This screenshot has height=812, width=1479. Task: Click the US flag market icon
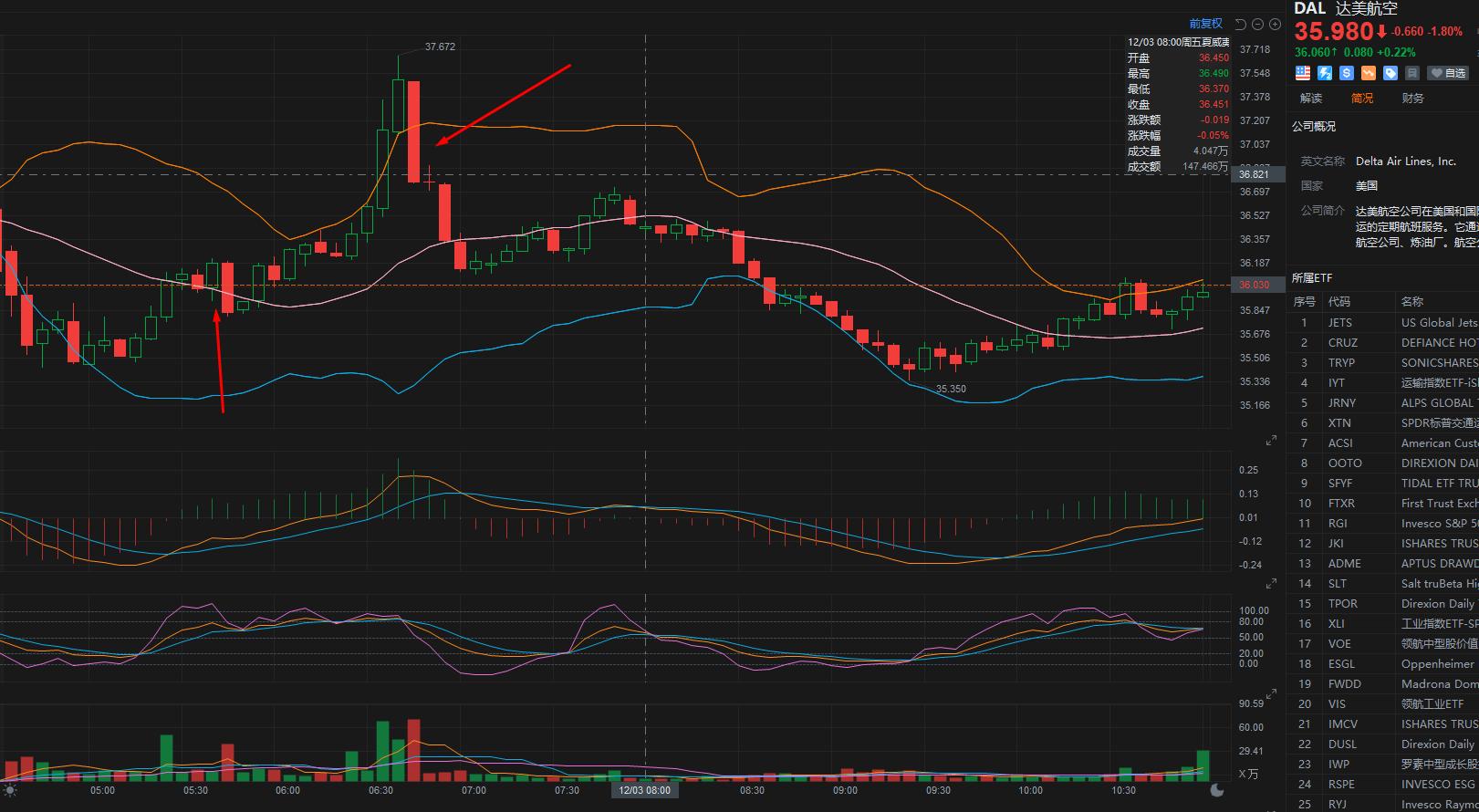pyautogui.click(x=1303, y=73)
